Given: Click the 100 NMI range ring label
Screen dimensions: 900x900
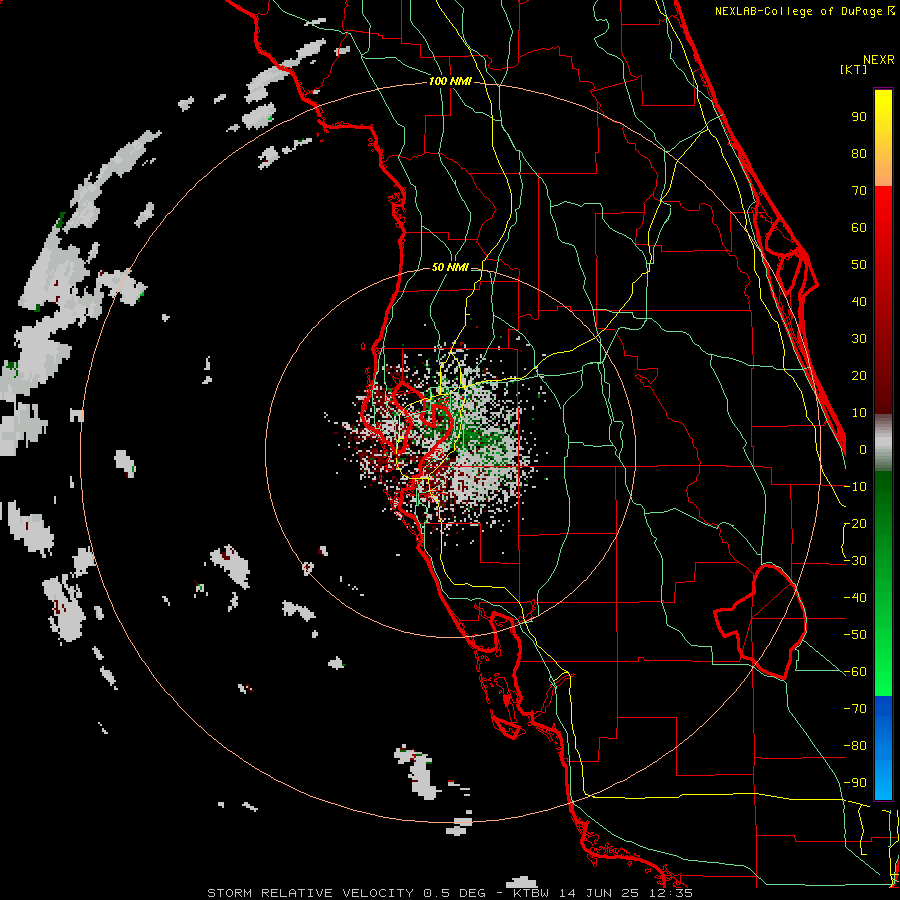Looking at the screenshot, I should coord(450,82).
